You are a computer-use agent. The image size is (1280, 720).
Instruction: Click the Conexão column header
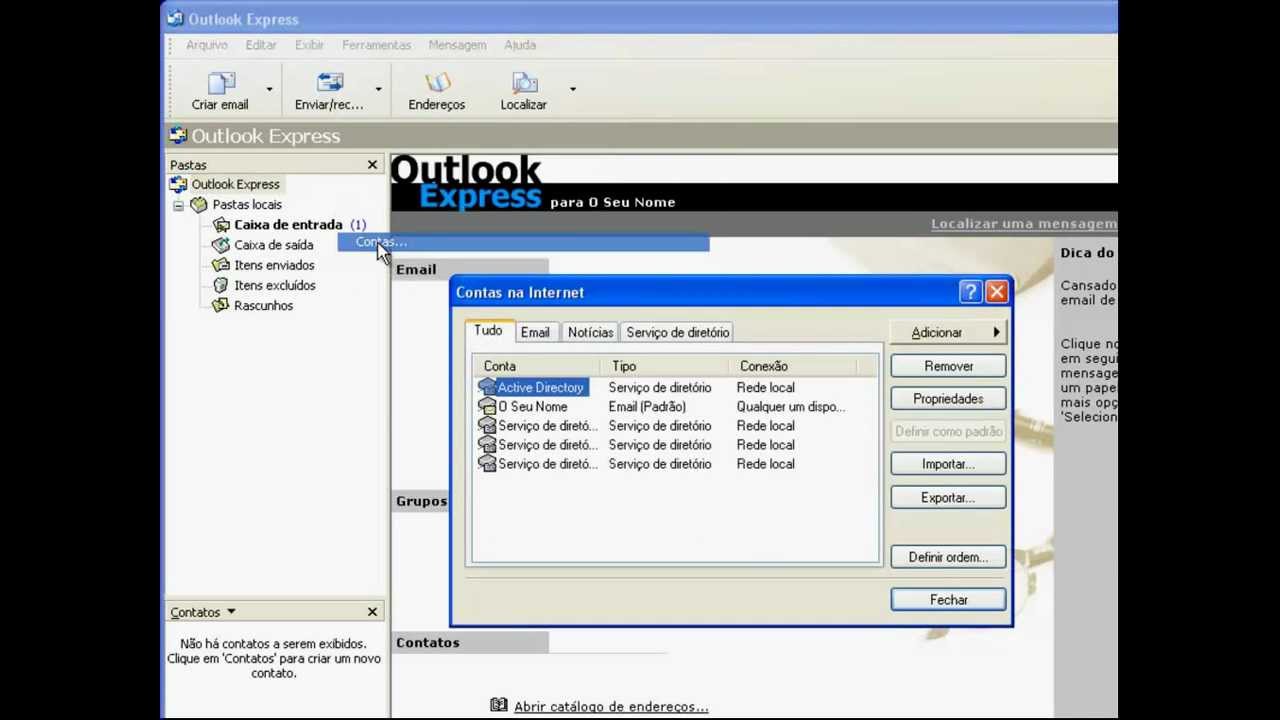coord(791,366)
